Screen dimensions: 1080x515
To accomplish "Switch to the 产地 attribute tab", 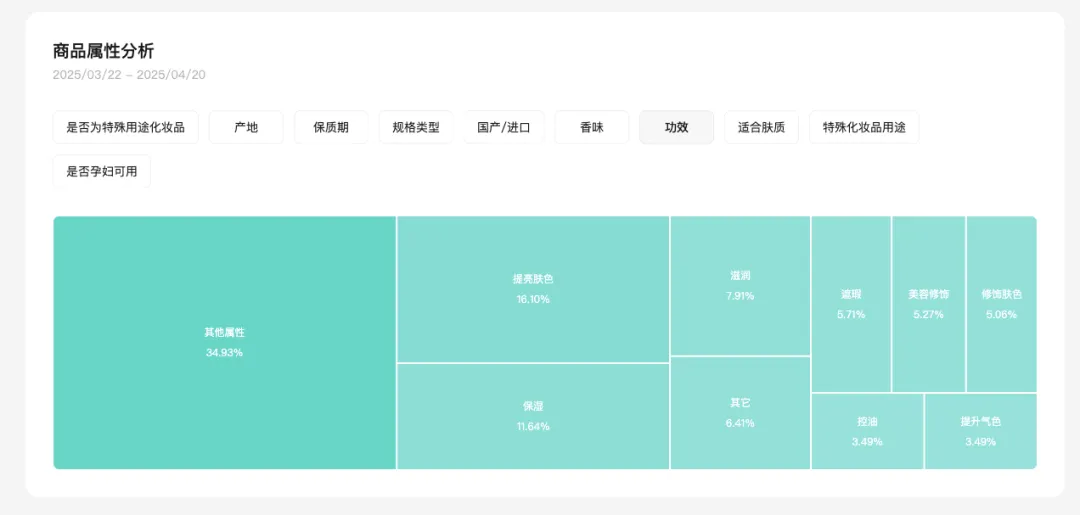I will coord(246,127).
